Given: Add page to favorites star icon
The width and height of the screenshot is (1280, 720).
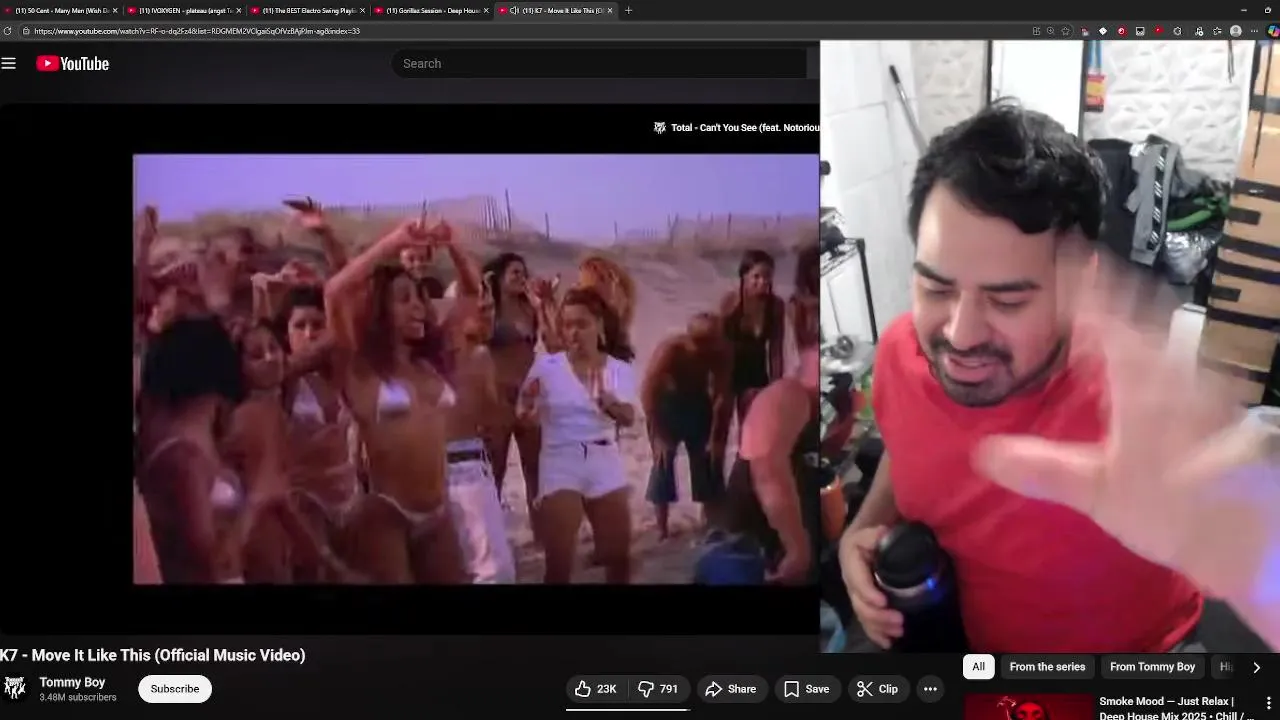Looking at the screenshot, I should (x=1066, y=31).
